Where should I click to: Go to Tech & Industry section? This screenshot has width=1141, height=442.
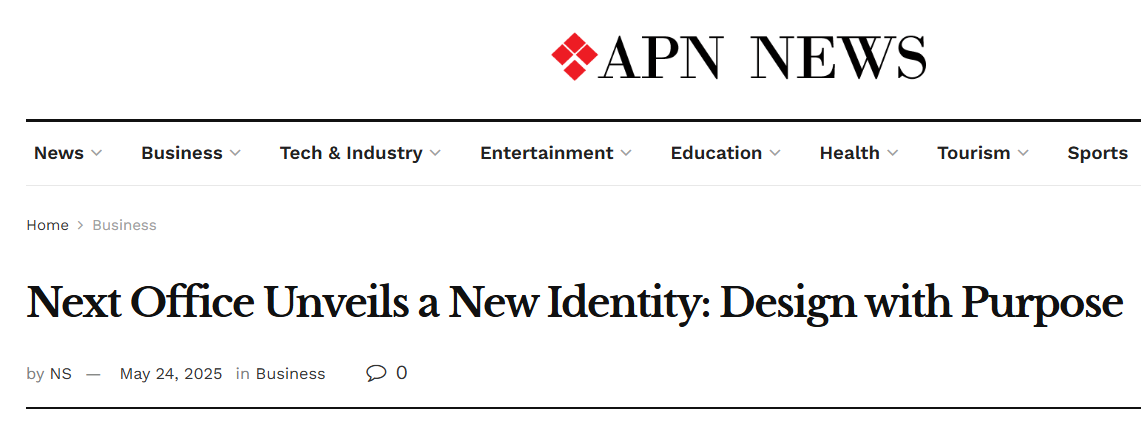(x=351, y=153)
